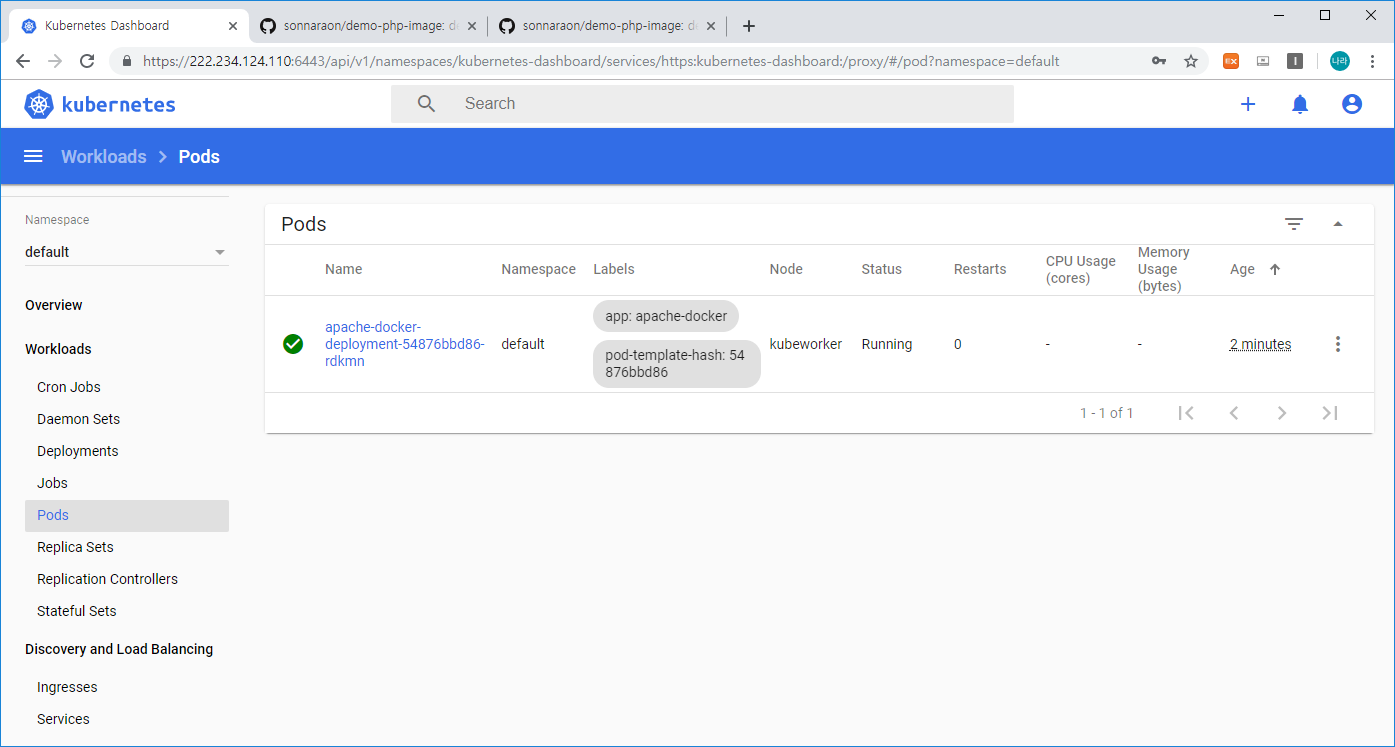Click browser back arrow
The height and width of the screenshot is (747, 1395).
point(23,61)
